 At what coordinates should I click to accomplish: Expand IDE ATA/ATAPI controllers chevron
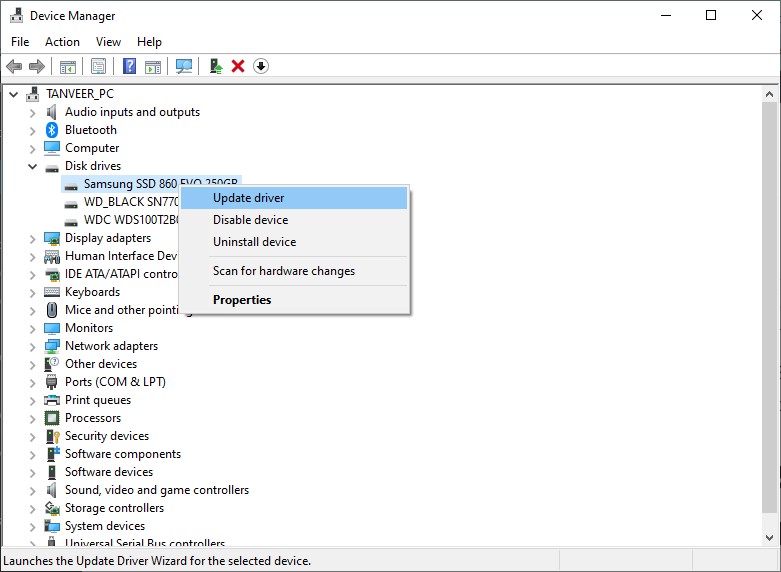pos(33,275)
